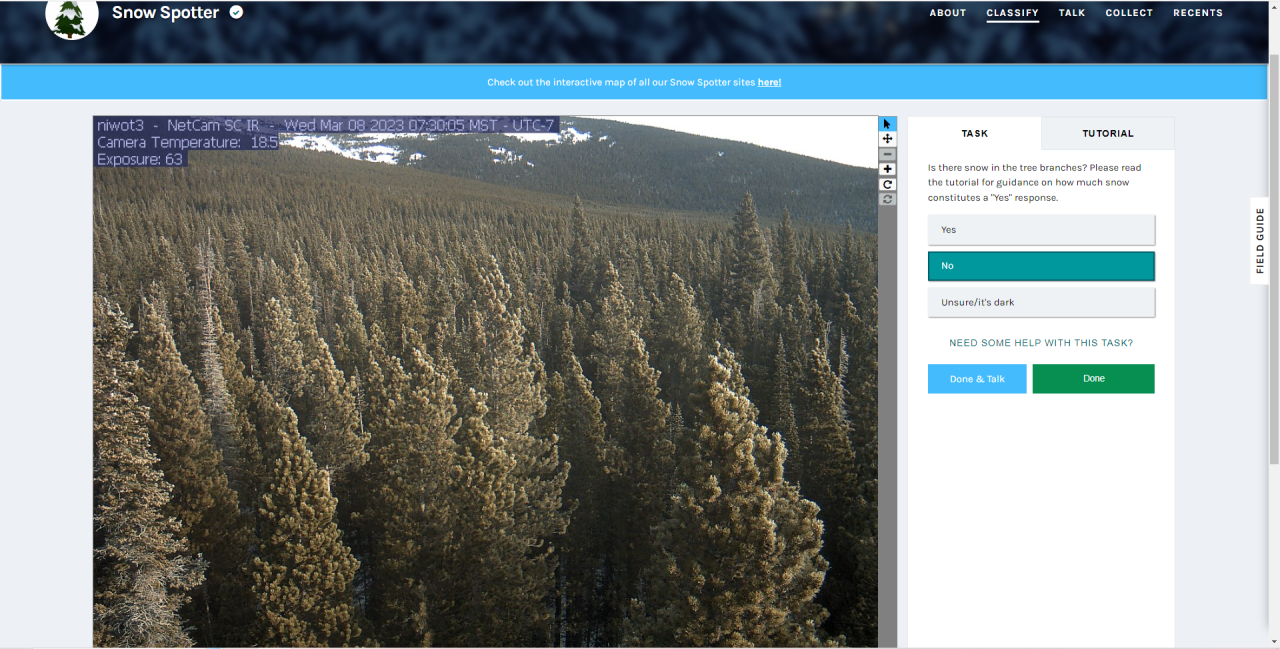The height and width of the screenshot is (649, 1280).
Task: Open the Talk page
Action: [x=1072, y=13]
